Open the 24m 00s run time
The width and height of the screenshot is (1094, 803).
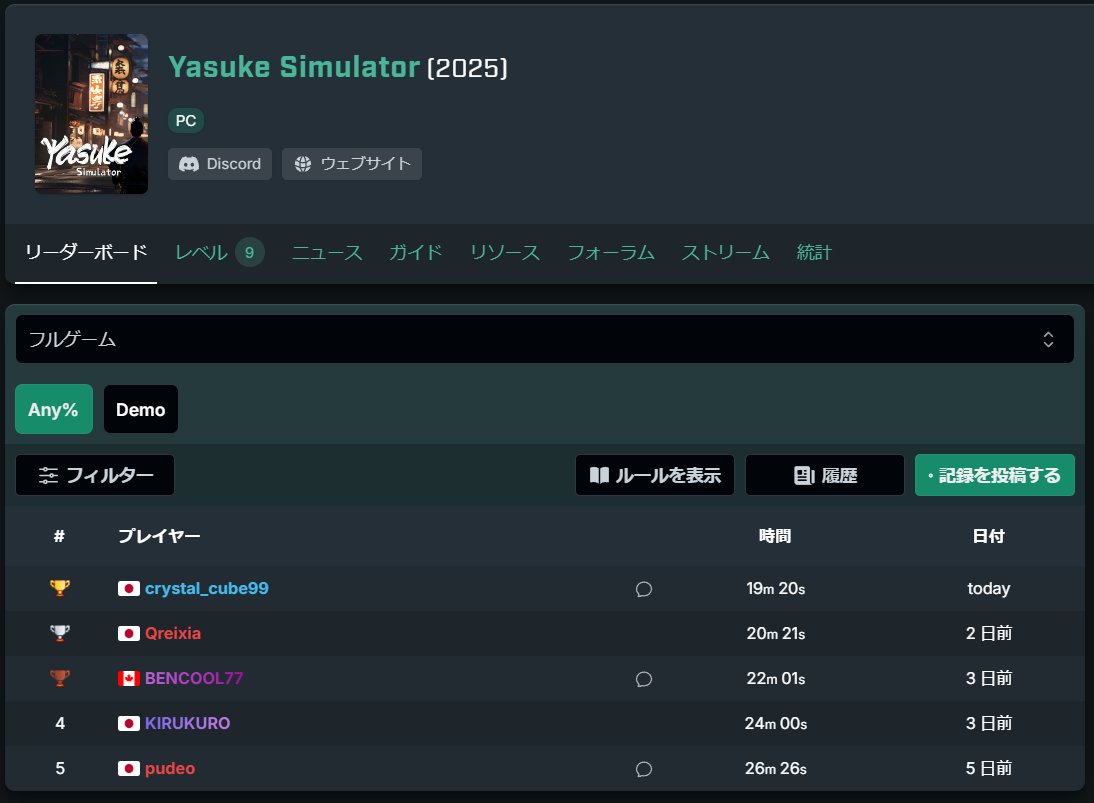pyautogui.click(x=776, y=723)
